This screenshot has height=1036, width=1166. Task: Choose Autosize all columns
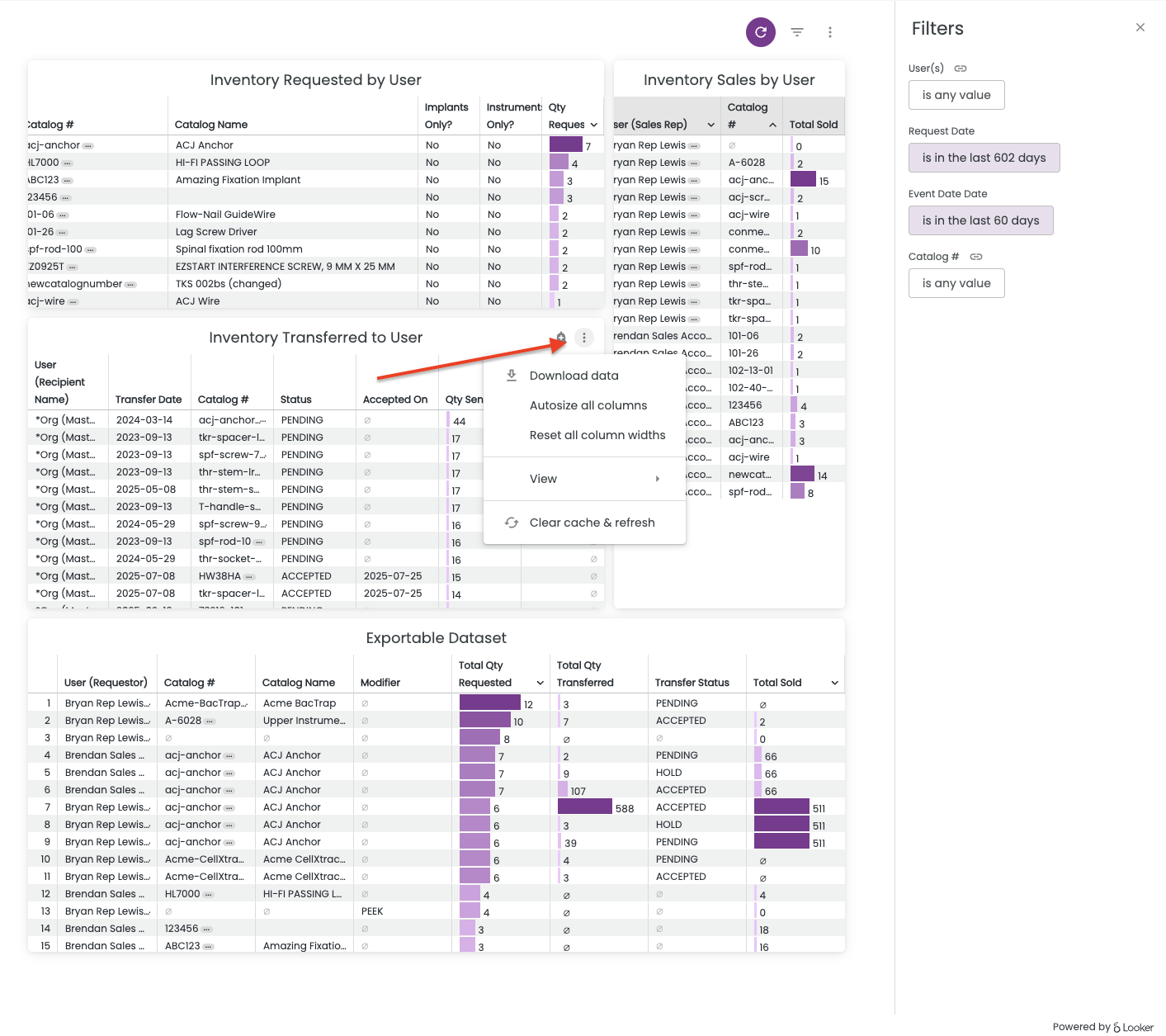click(x=588, y=405)
